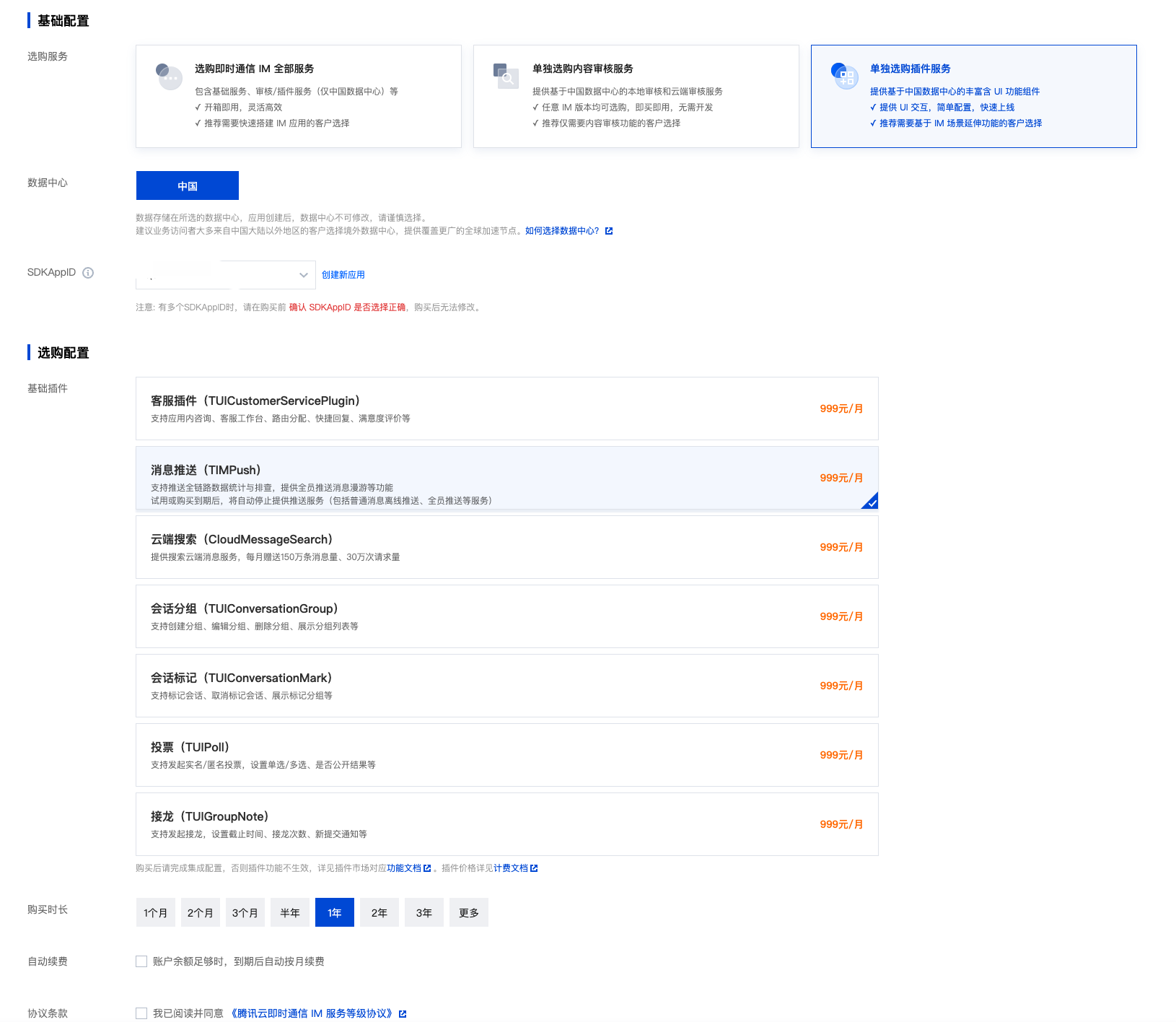The height and width of the screenshot is (1022, 1176).
Task: Open the 计费文档 link
Action: 511,868
